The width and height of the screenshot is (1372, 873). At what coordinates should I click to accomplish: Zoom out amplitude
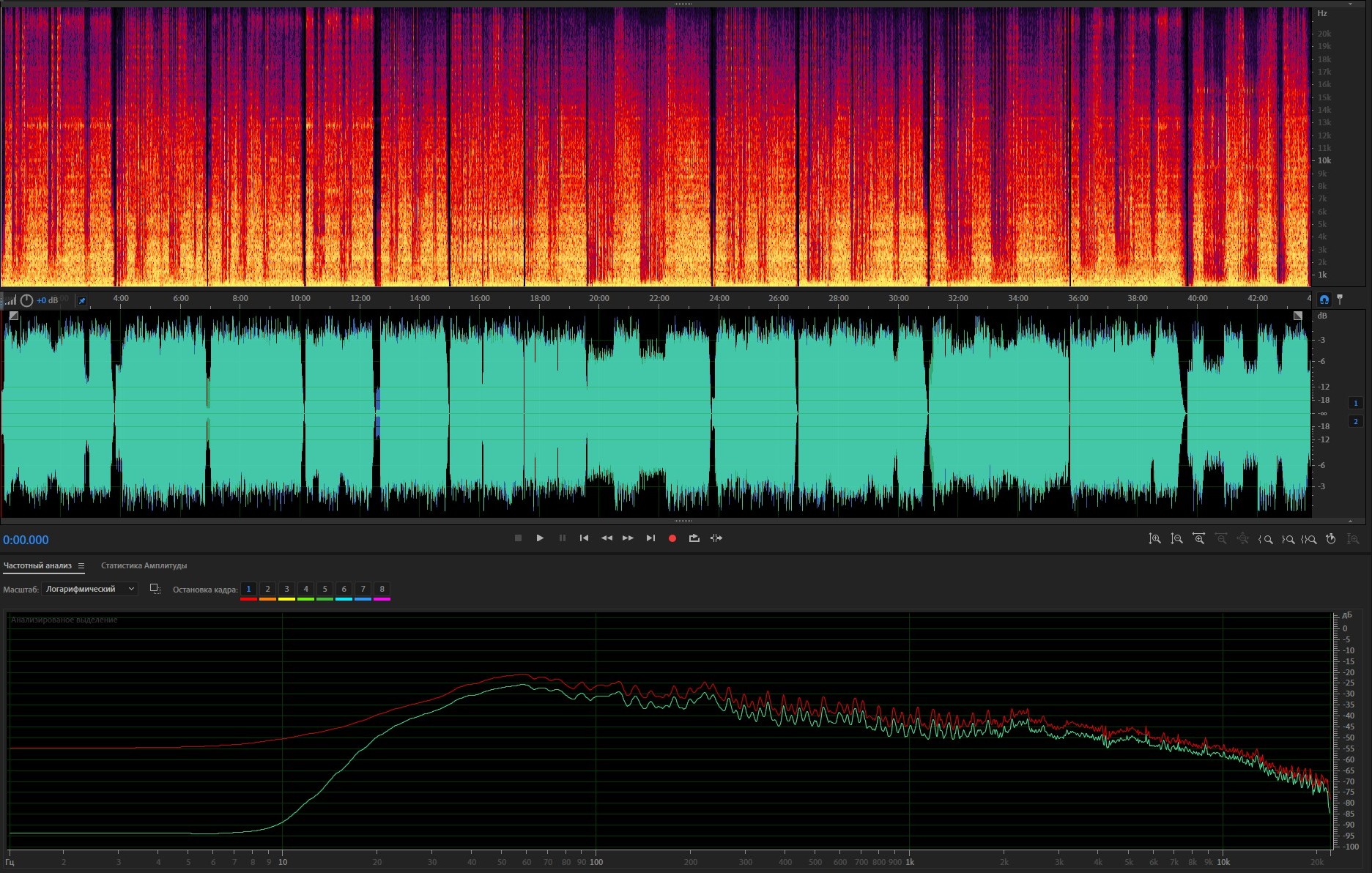tap(1176, 539)
